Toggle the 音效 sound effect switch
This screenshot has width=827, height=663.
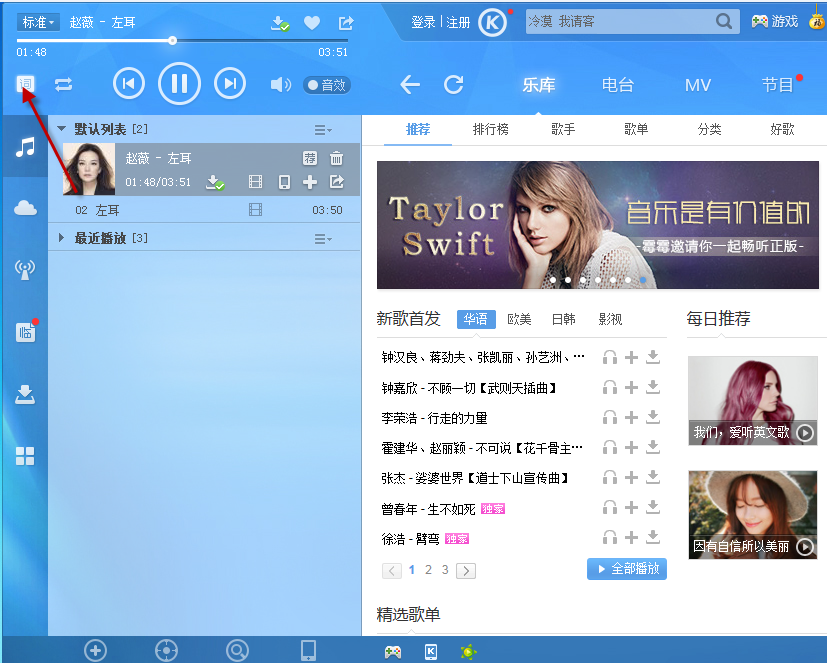tap(327, 85)
